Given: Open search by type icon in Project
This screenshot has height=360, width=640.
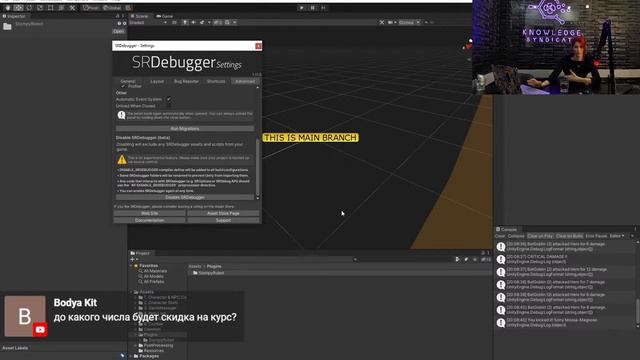Looking at the screenshot, I should (457, 259).
